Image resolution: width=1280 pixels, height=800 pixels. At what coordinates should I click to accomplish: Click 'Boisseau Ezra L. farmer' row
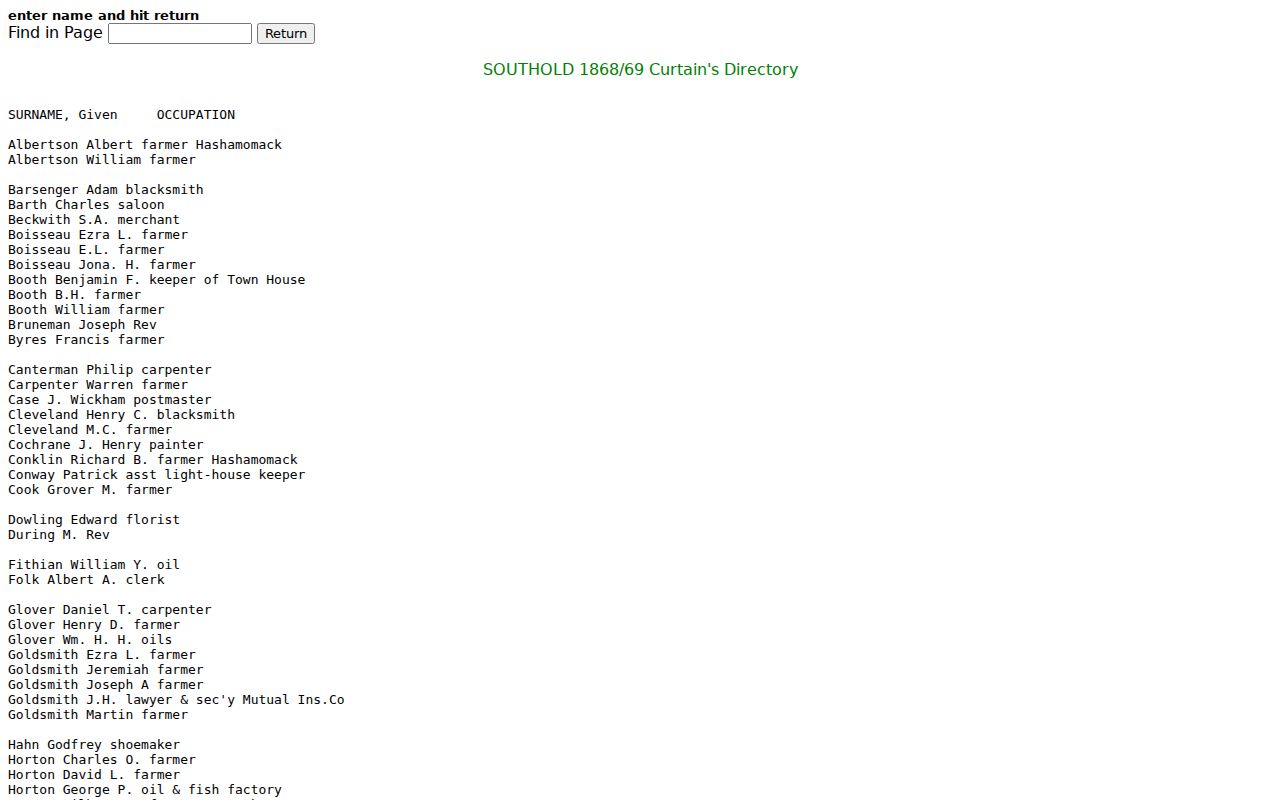[x=98, y=235]
